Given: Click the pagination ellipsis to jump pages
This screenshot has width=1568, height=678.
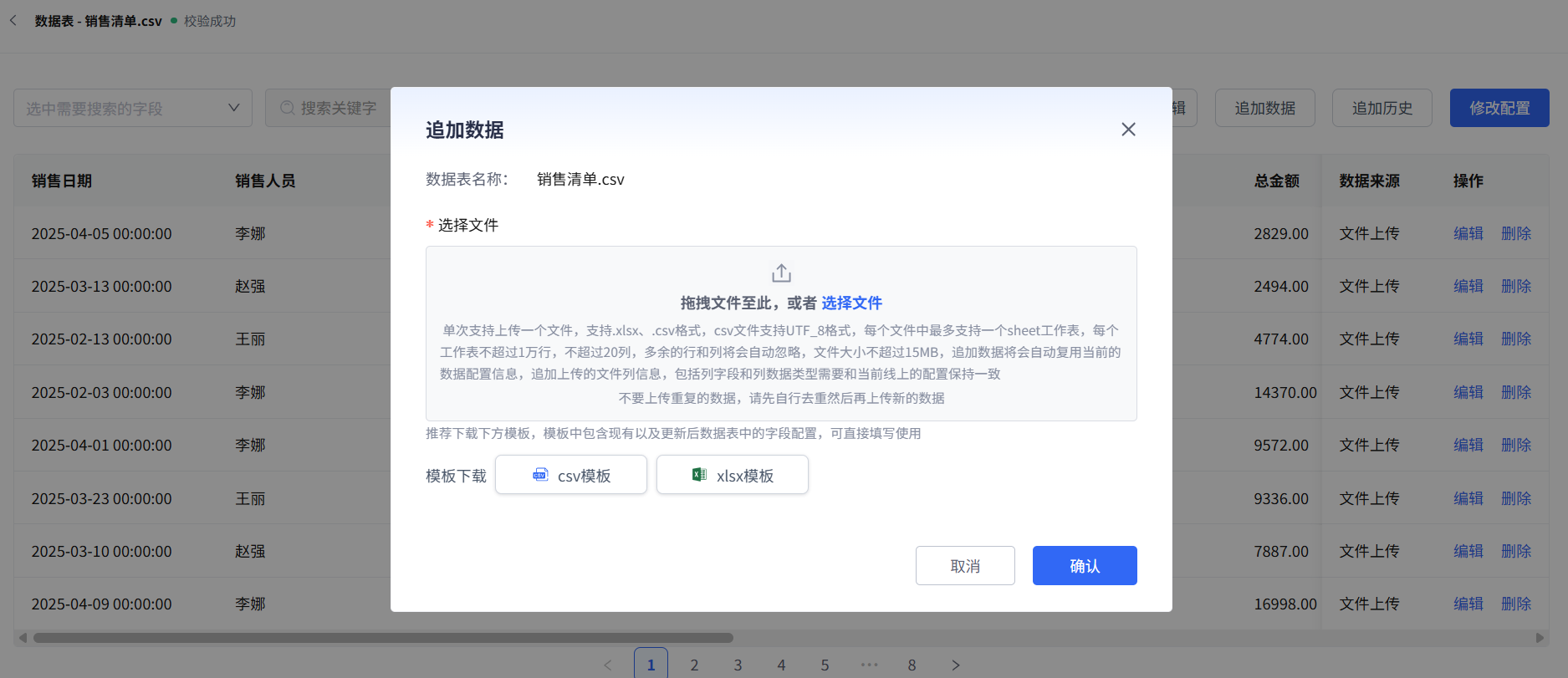Looking at the screenshot, I should coord(869,665).
